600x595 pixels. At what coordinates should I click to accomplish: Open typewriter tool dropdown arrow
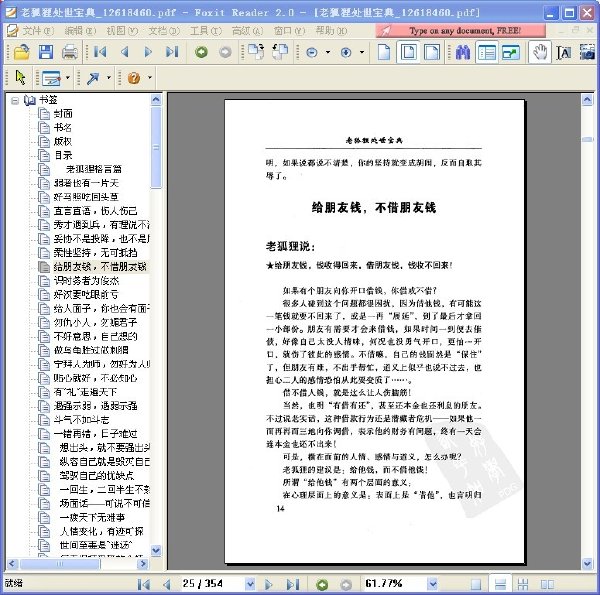[68, 78]
